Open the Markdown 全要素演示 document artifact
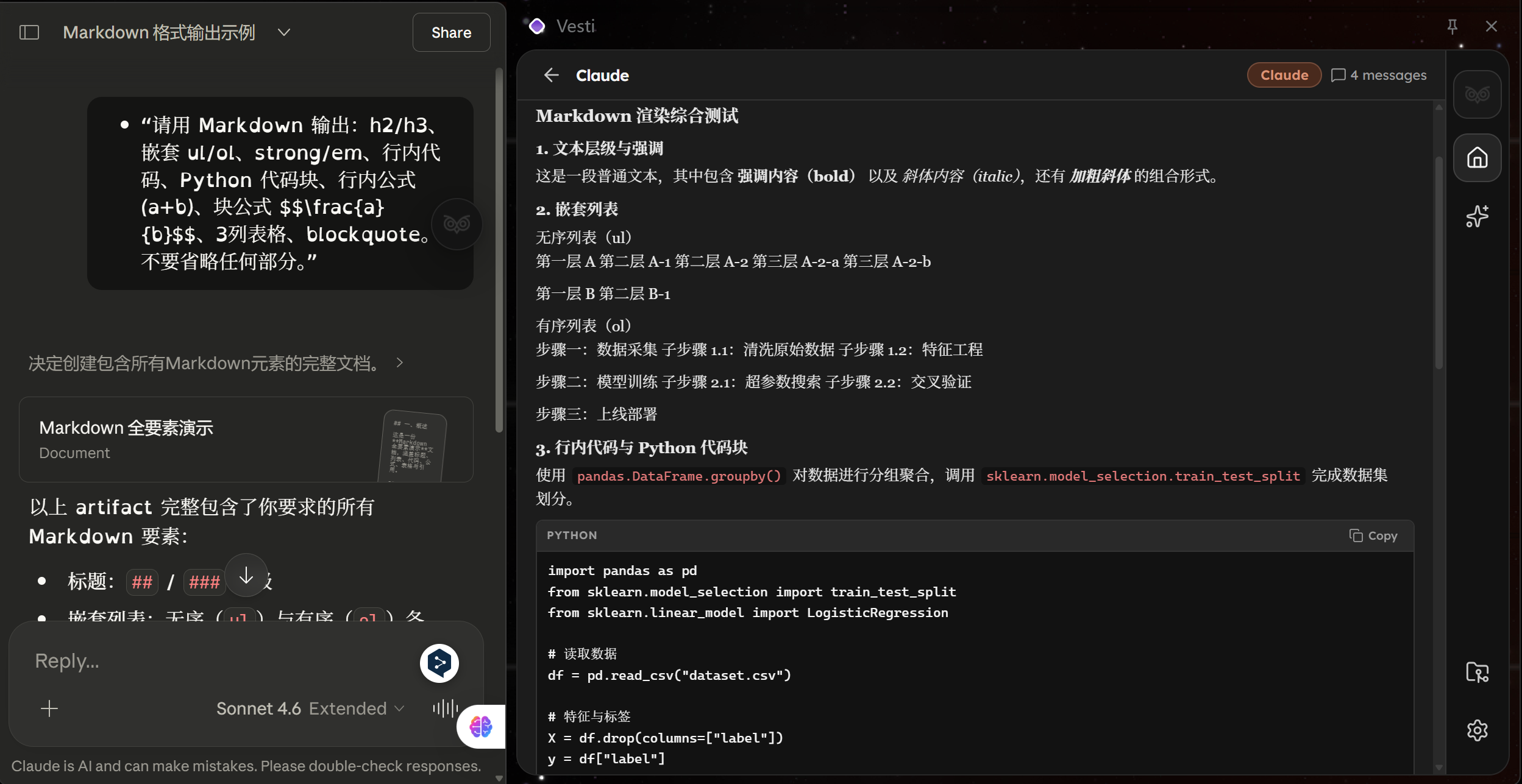 246,439
